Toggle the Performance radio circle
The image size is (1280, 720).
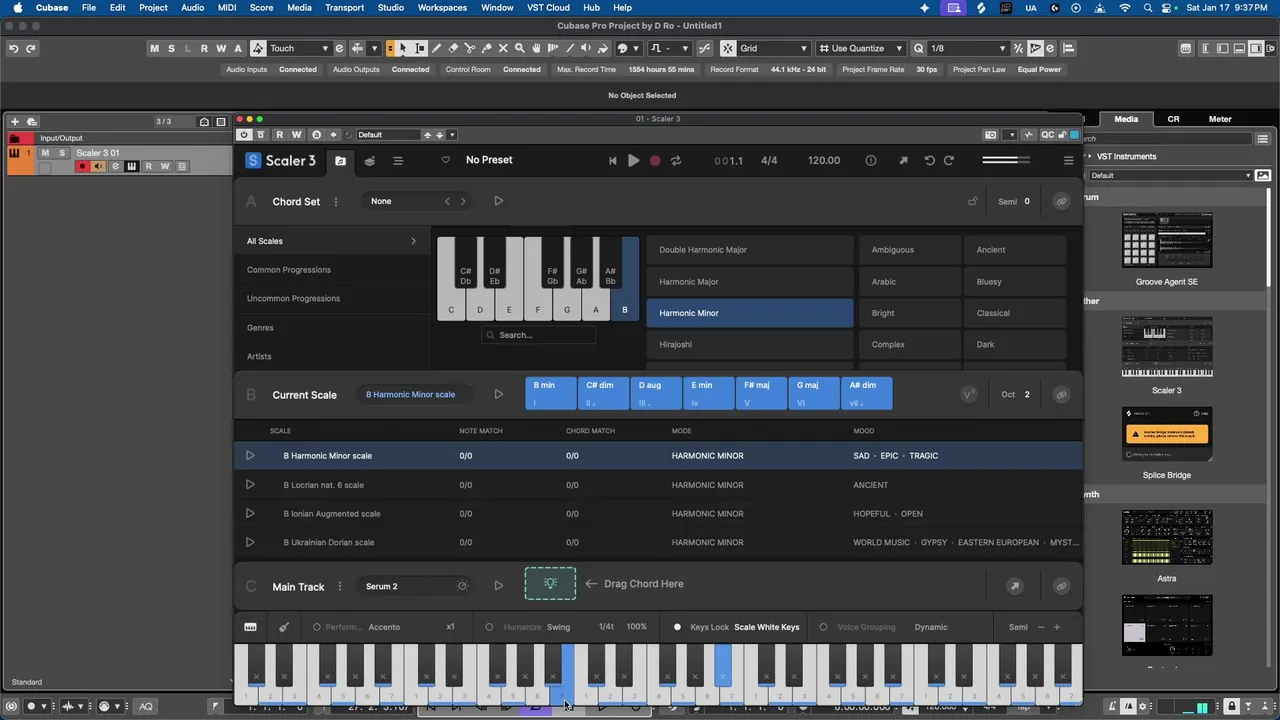tap(317, 627)
